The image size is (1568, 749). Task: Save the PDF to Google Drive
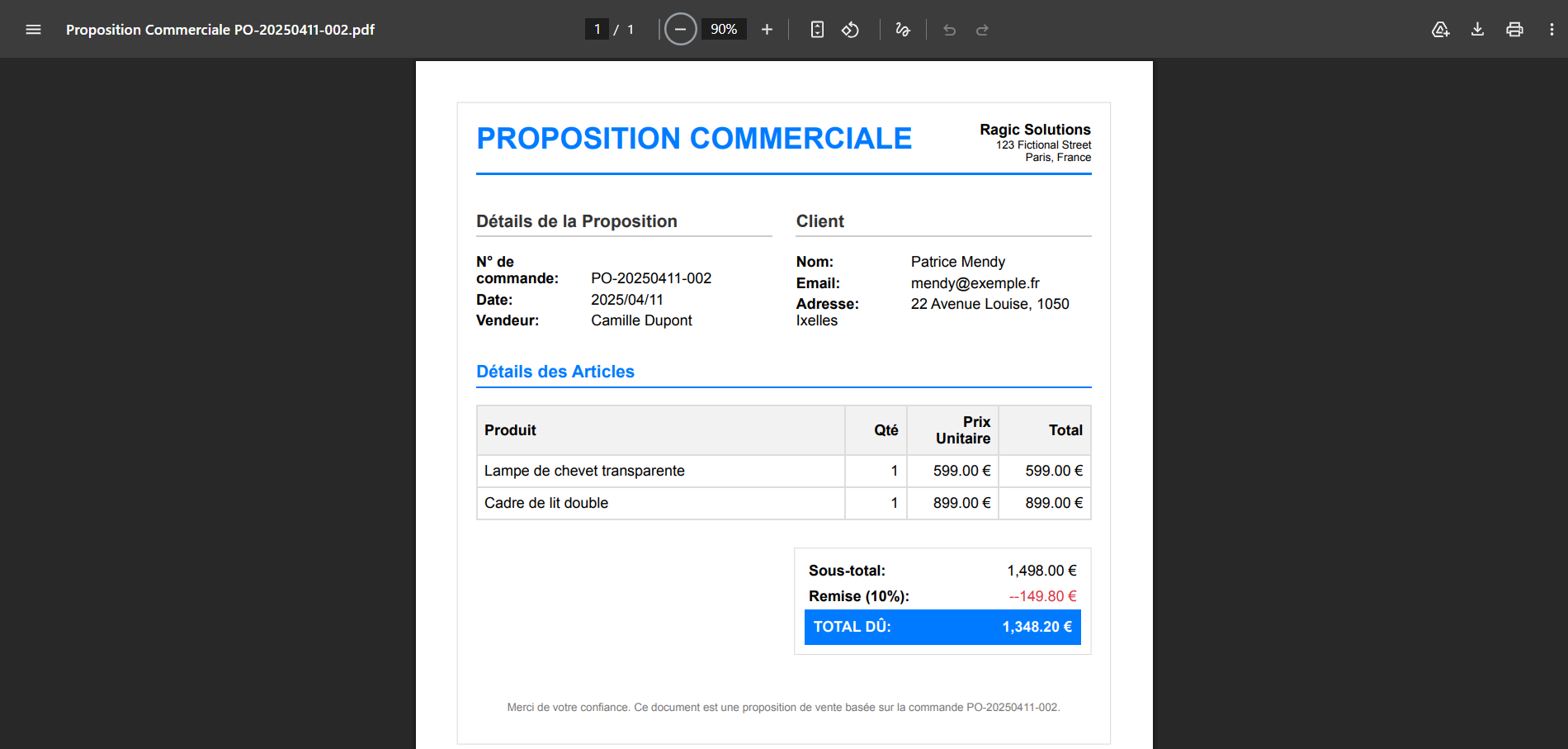pos(1440,30)
